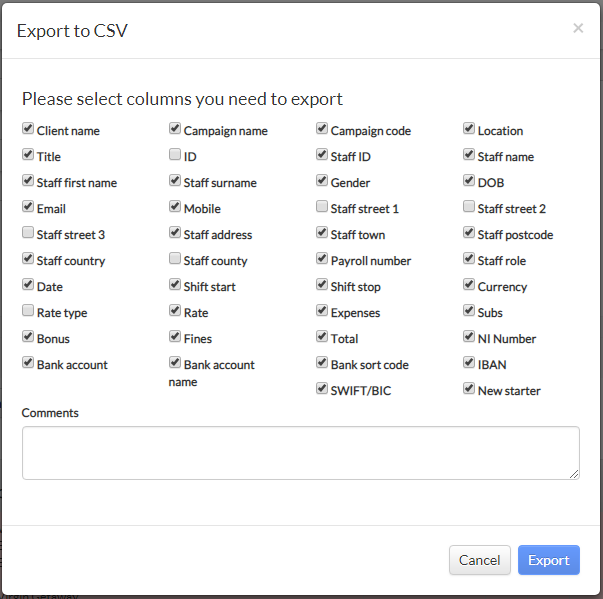Tick the Staff street 2 checkbox
603x599 pixels.
pyautogui.click(x=469, y=206)
